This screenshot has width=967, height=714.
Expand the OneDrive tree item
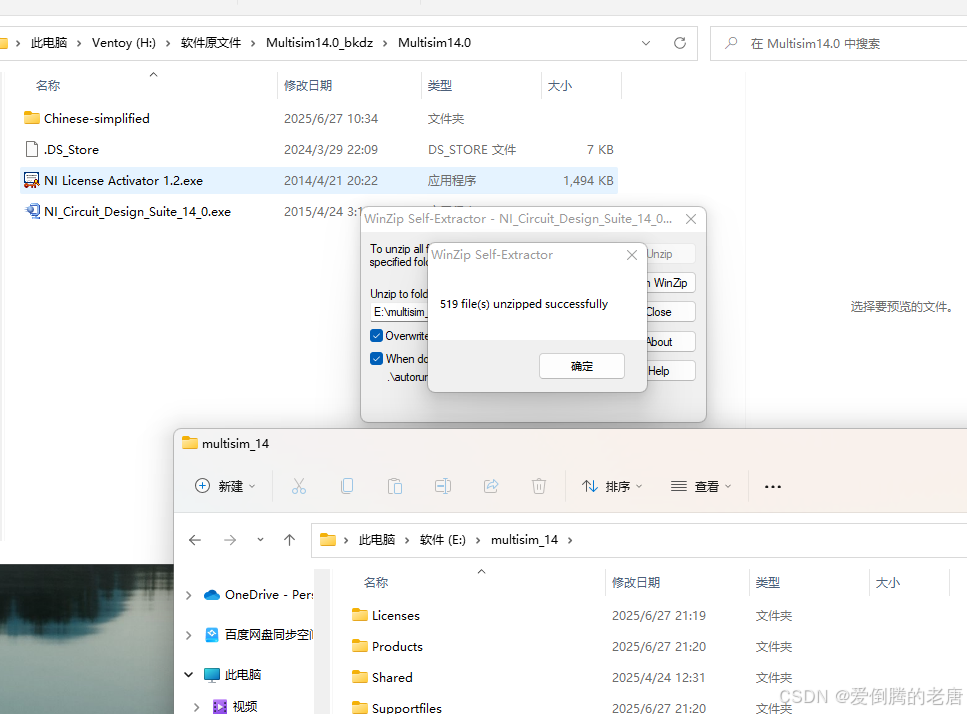[189, 595]
